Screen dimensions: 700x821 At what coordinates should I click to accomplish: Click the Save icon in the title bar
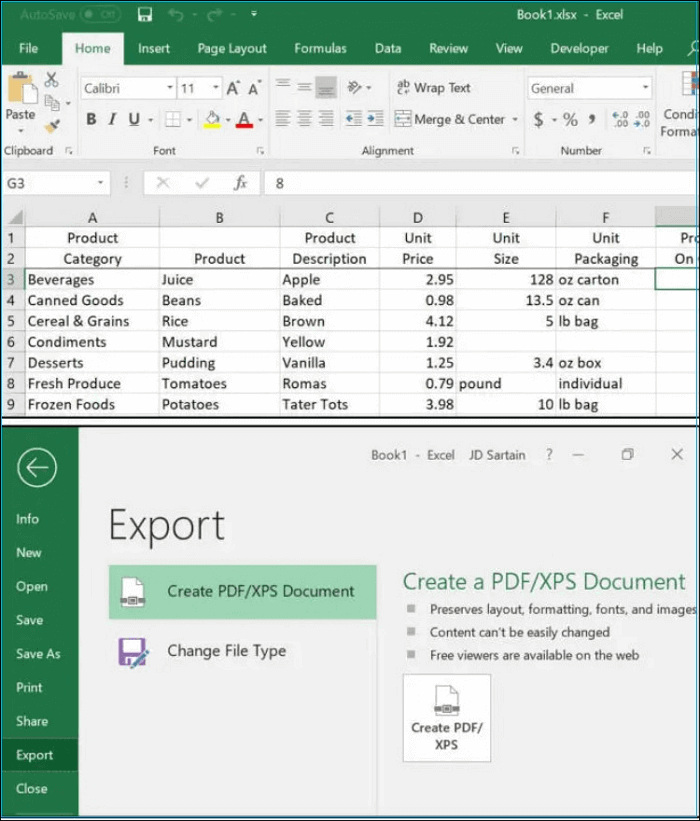tap(145, 15)
